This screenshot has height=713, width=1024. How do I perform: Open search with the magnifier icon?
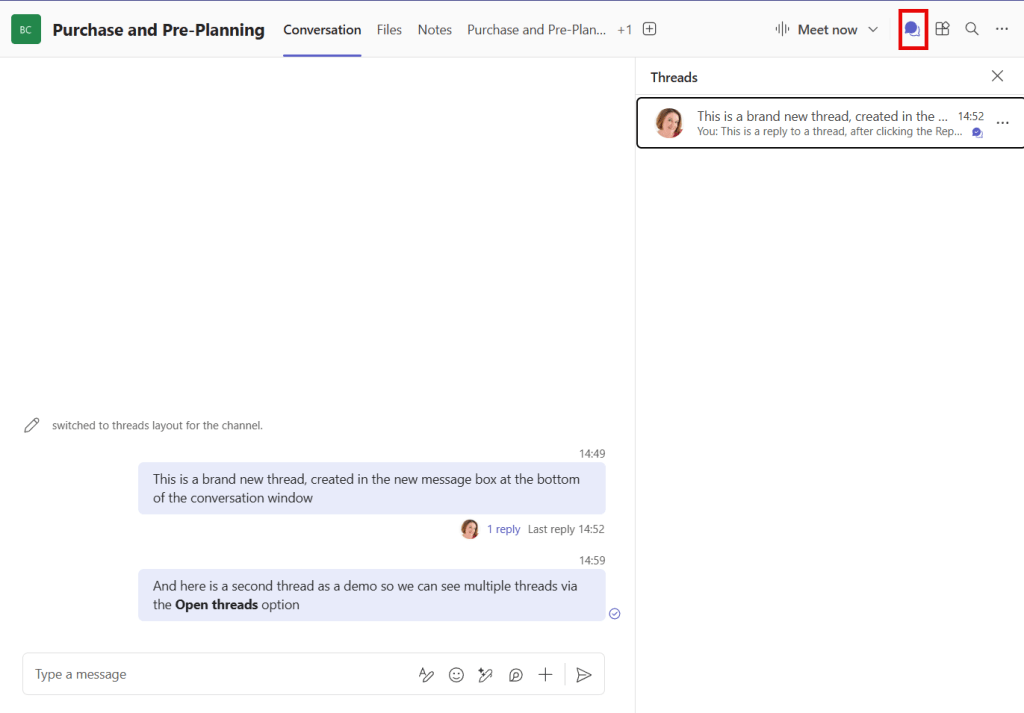point(972,29)
